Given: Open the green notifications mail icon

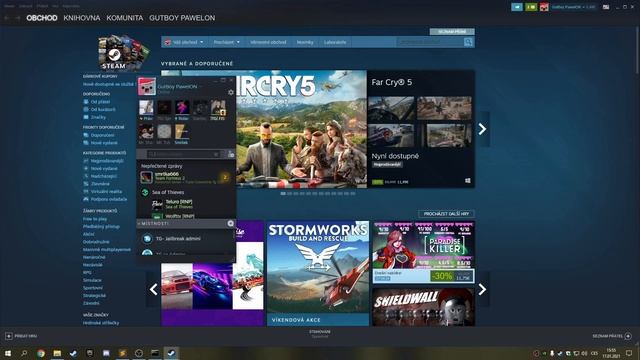Looking at the screenshot, I should (x=531, y=7).
